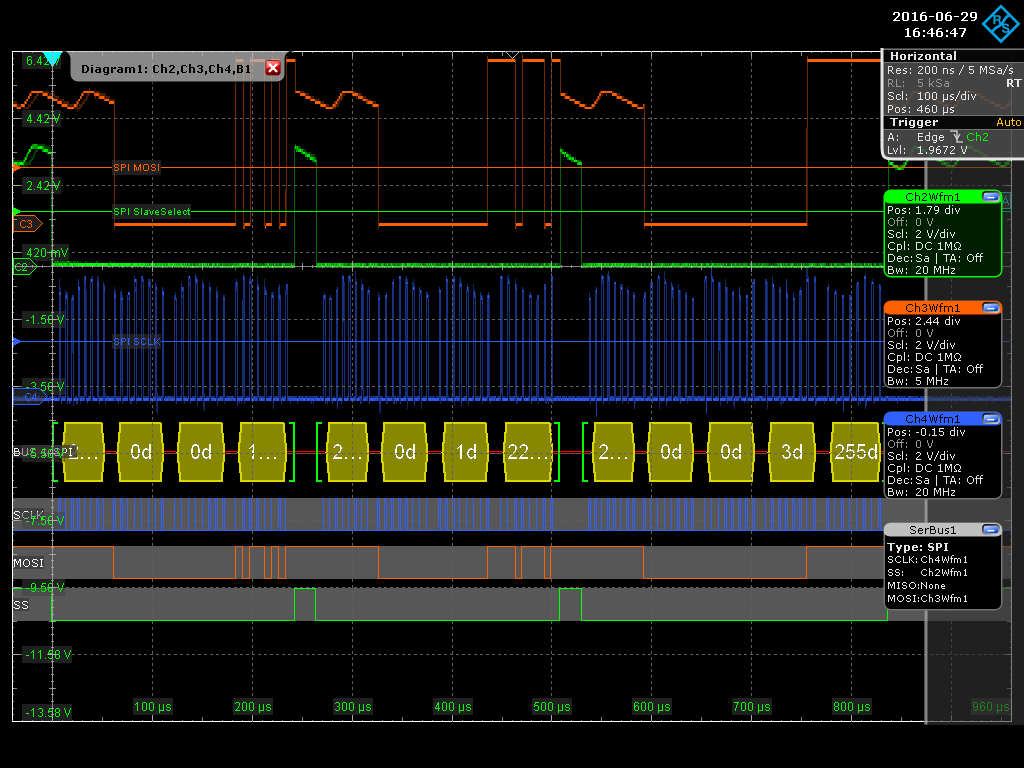This screenshot has height=768, width=1024.
Task: Click Pos: 2.44 div in Ch3Wfm1
Action: pos(923,321)
